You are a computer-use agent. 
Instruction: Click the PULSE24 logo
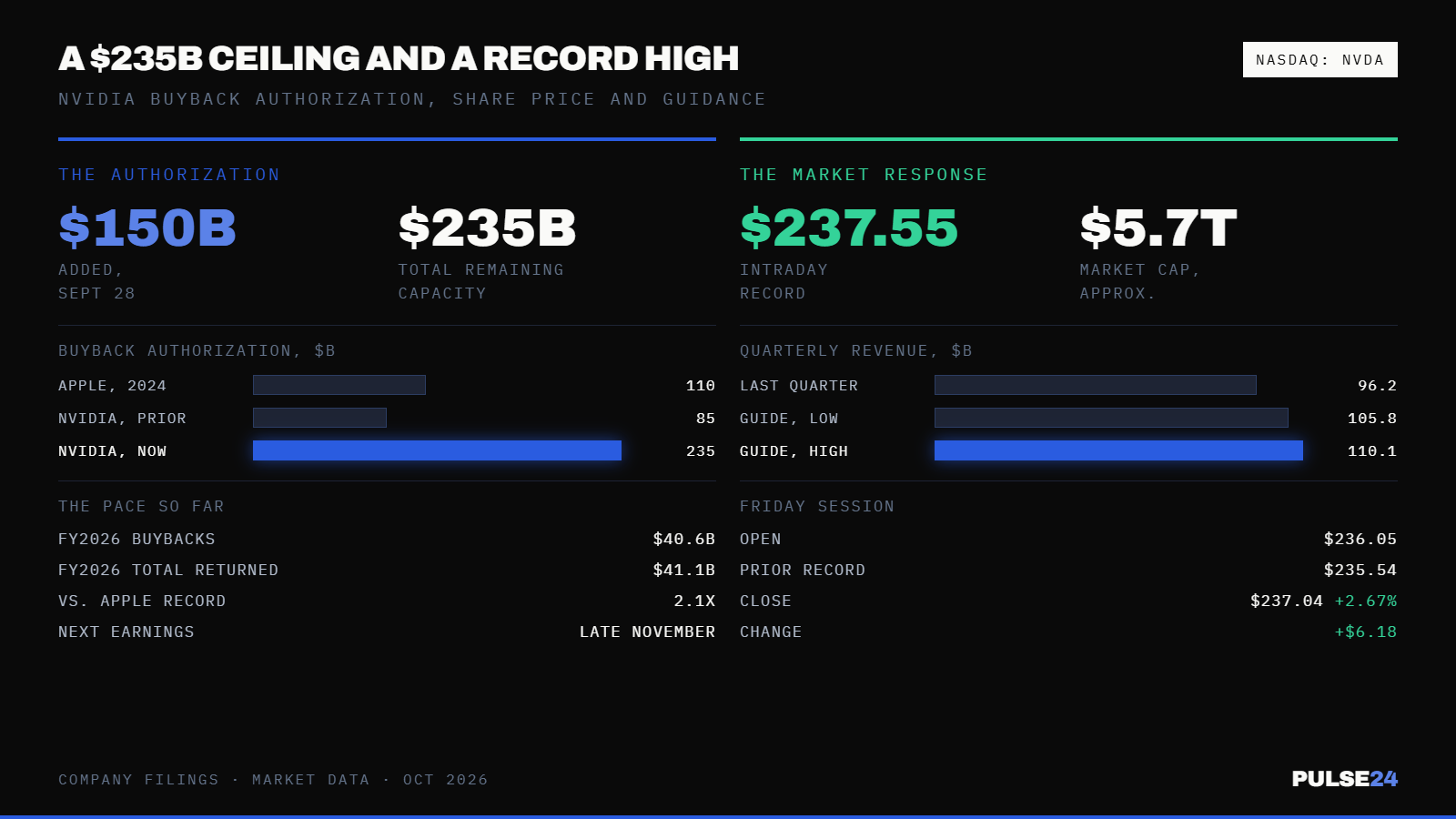[1344, 779]
